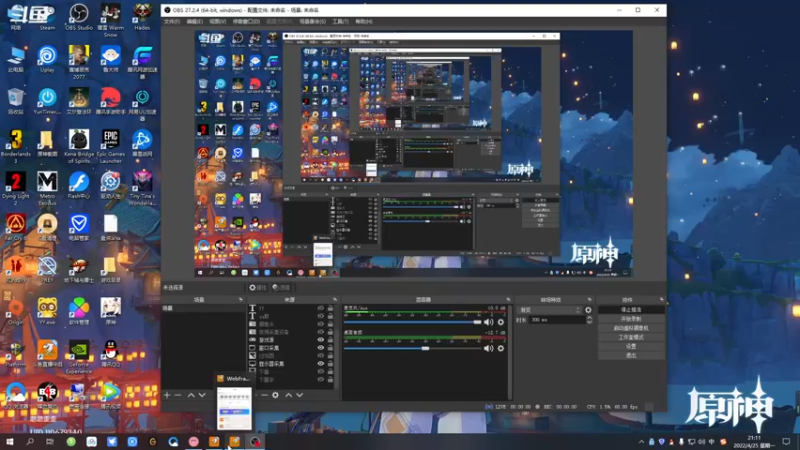800x450 pixels.
Task: Click the Uplay desktop icon
Action: point(47,59)
